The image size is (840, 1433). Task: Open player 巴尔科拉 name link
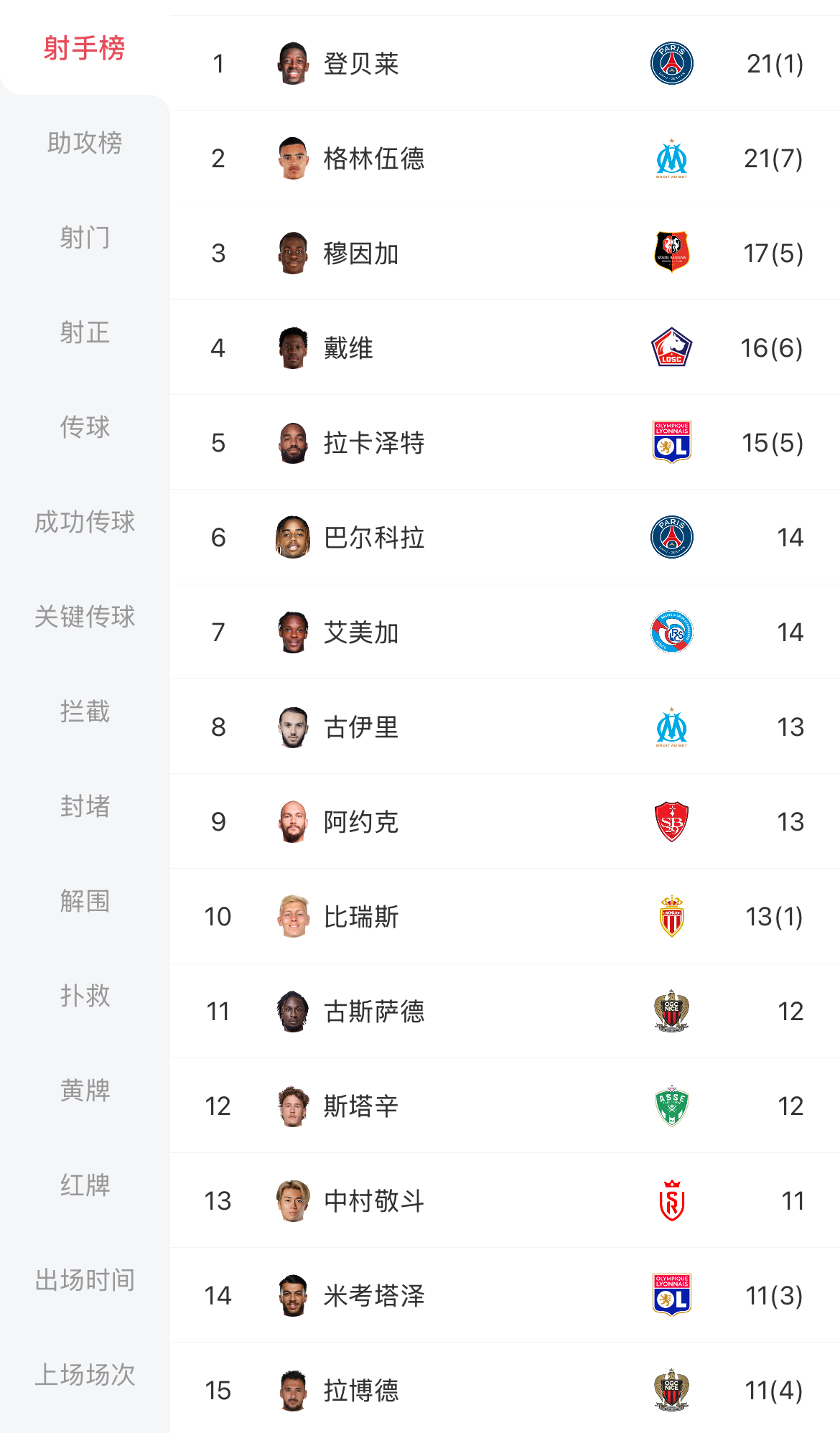pyautogui.click(x=374, y=538)
